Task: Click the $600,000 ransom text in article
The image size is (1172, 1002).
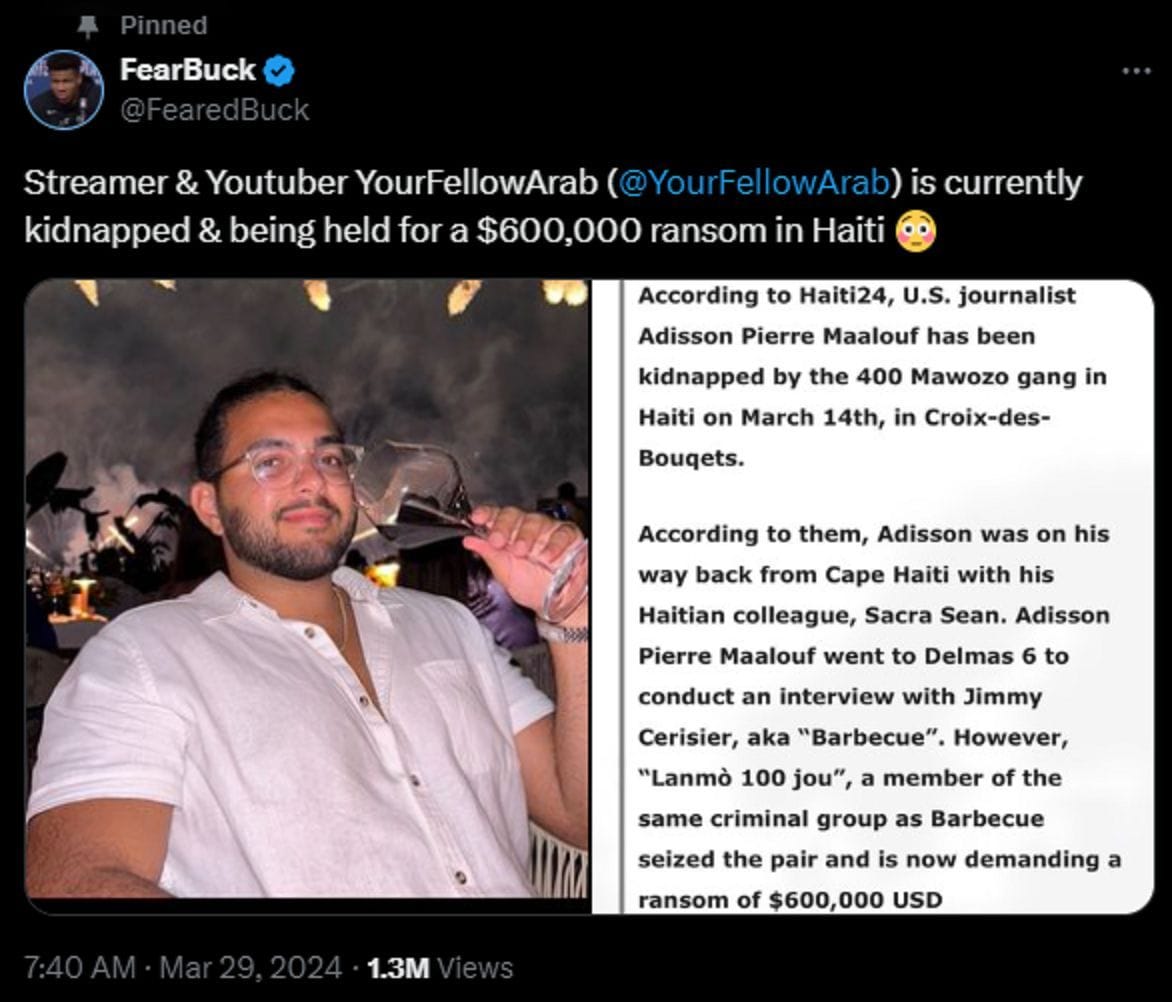Action: [x=828, y=899]
